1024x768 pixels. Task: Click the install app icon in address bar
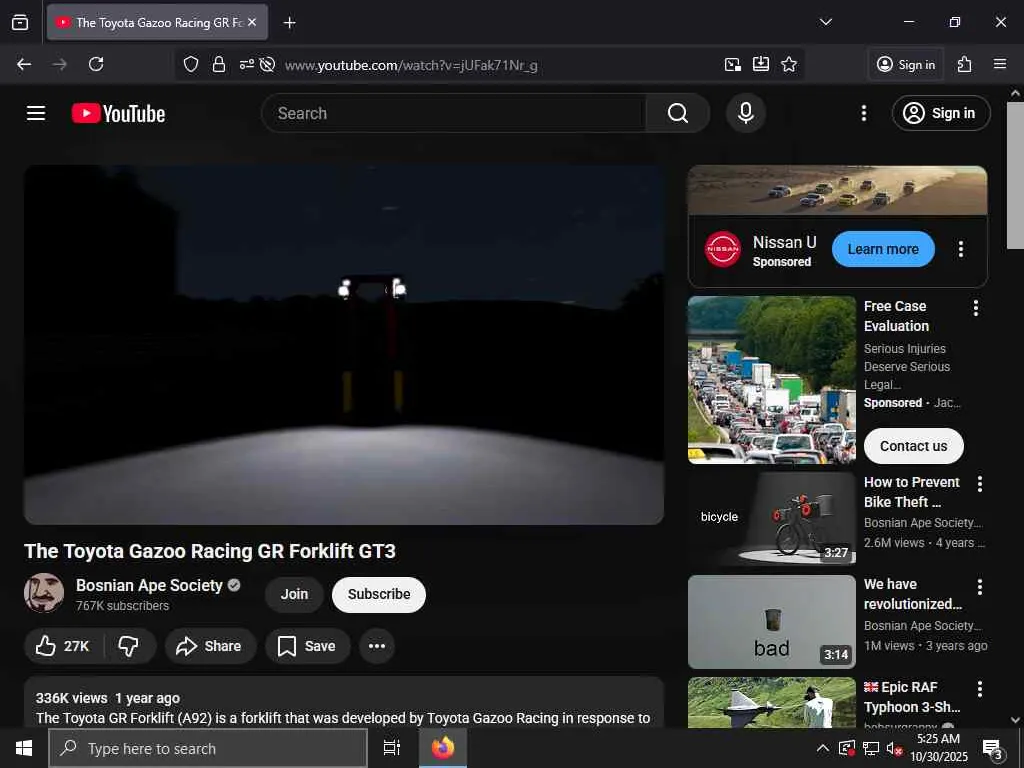(x=761, y=65)
